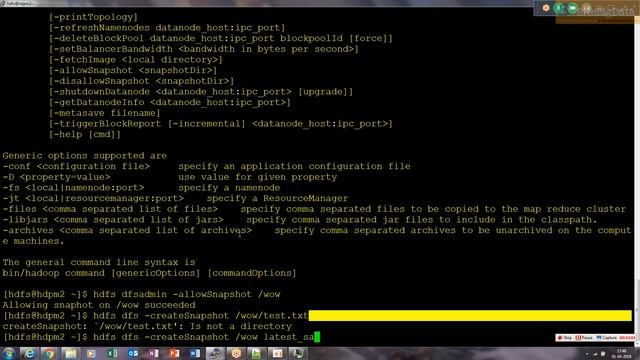Screen dimensions: 640x360
Task: Click the green camera icon in top overlay
Action: (x=572, y=8)
